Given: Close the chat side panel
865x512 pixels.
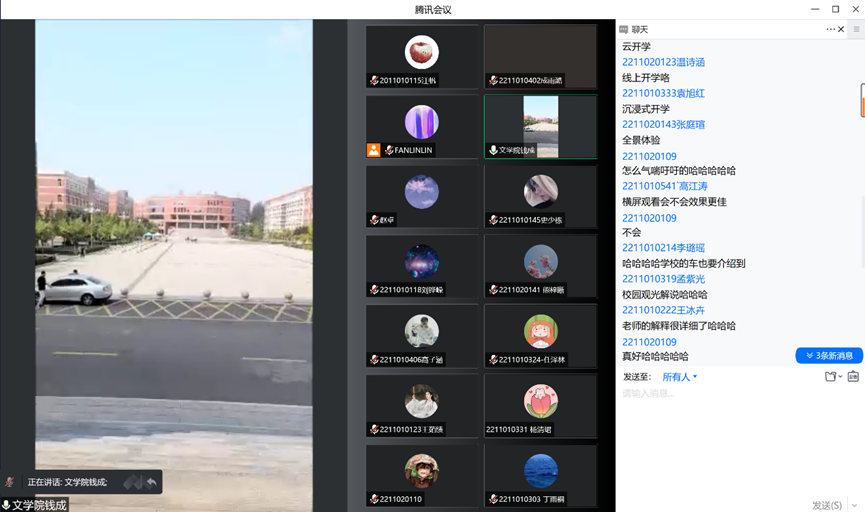Looking at the screenshot, I should click(841, 30).
